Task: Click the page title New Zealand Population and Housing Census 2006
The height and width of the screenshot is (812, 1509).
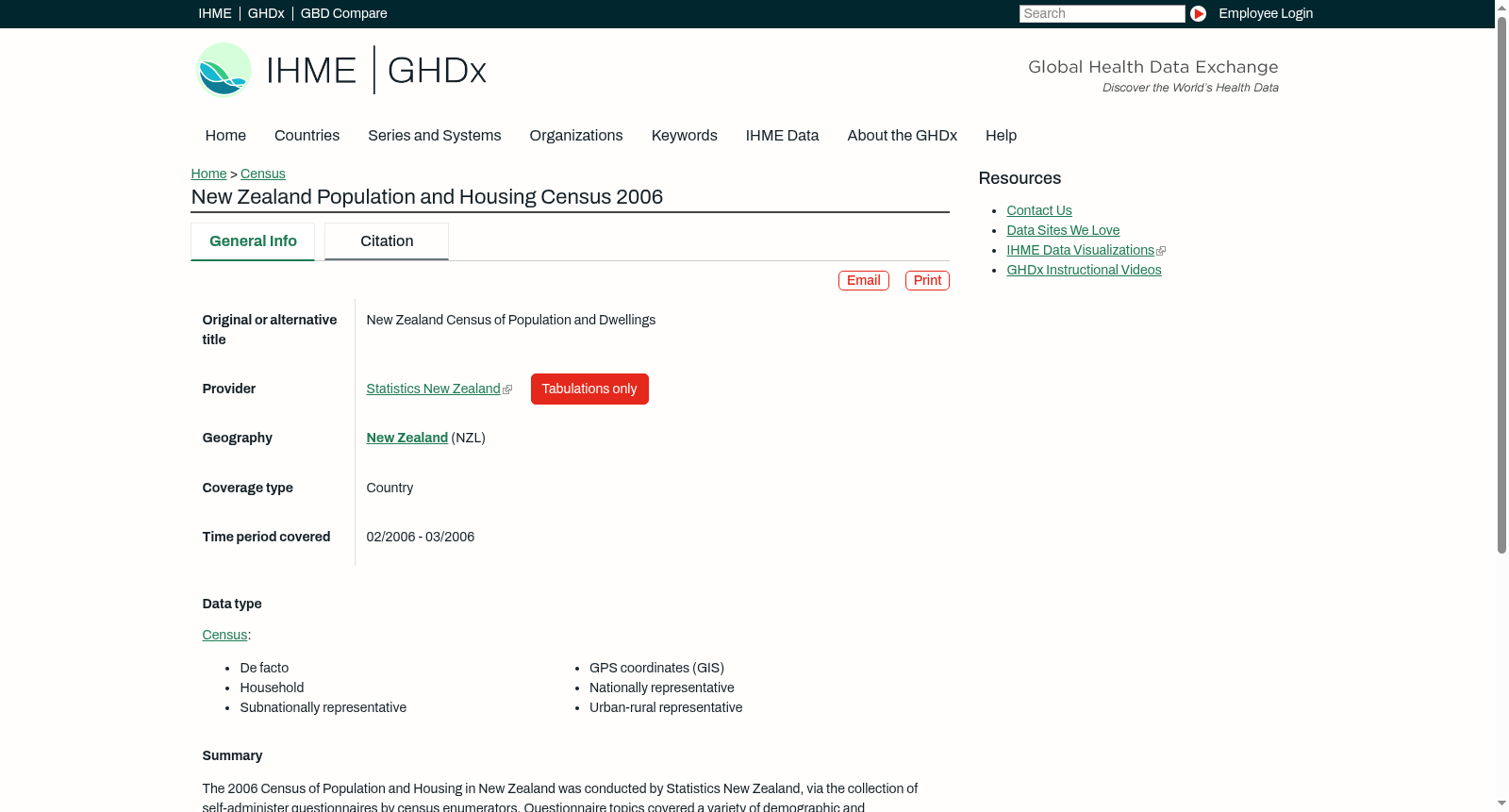Action: (x=427, y=196)
